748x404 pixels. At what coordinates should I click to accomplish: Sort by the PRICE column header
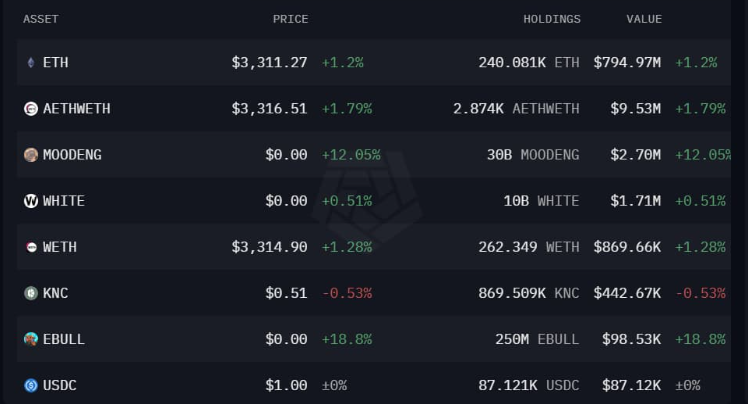click(x=290, y=19)
